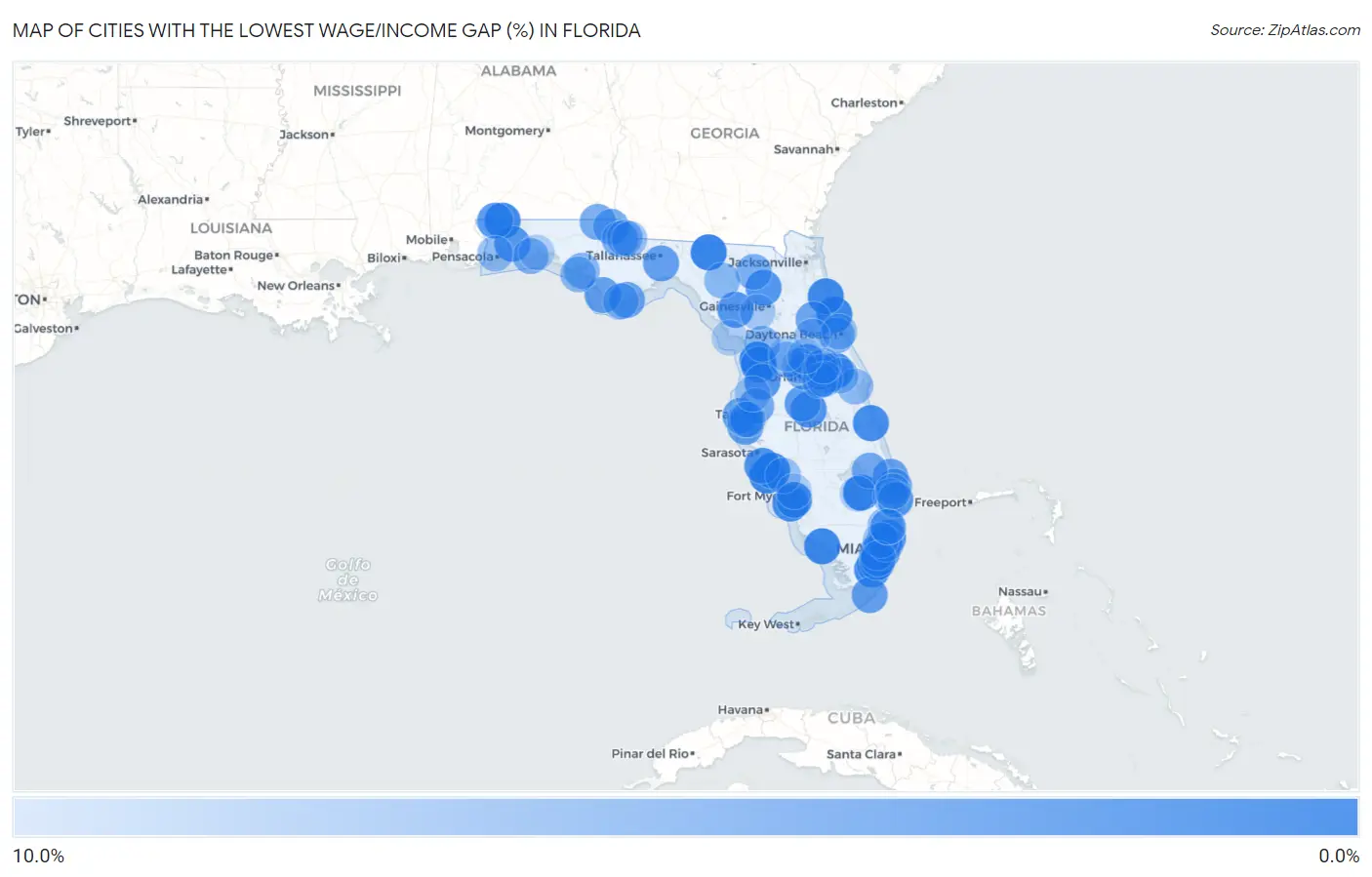
Task: Select the Key West city label
Action: (768, 624)
